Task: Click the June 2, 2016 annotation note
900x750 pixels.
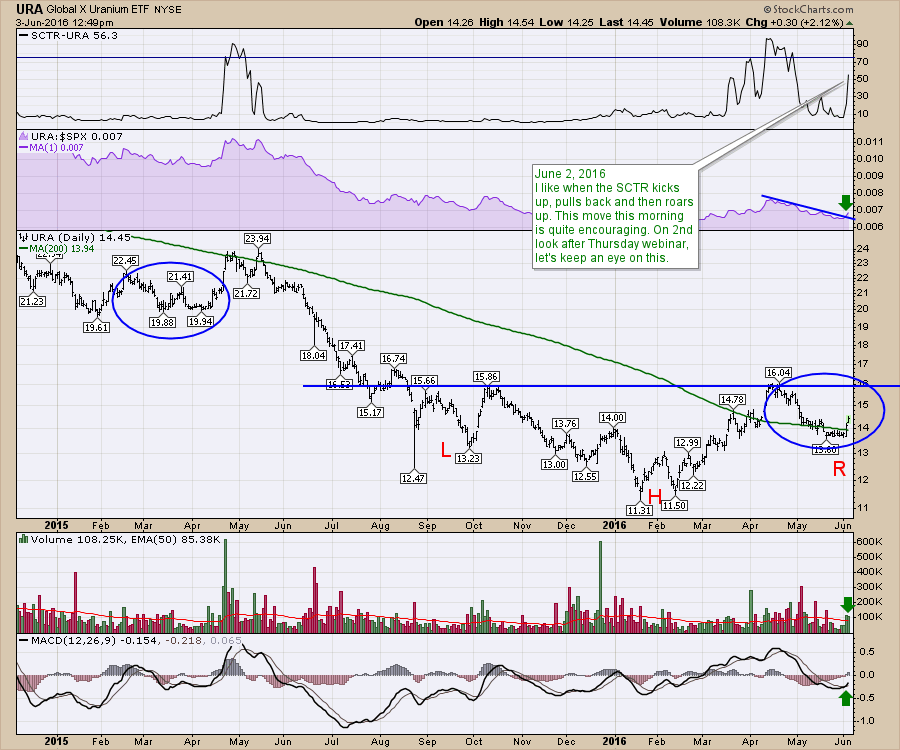Action: (x=615, y=216)
